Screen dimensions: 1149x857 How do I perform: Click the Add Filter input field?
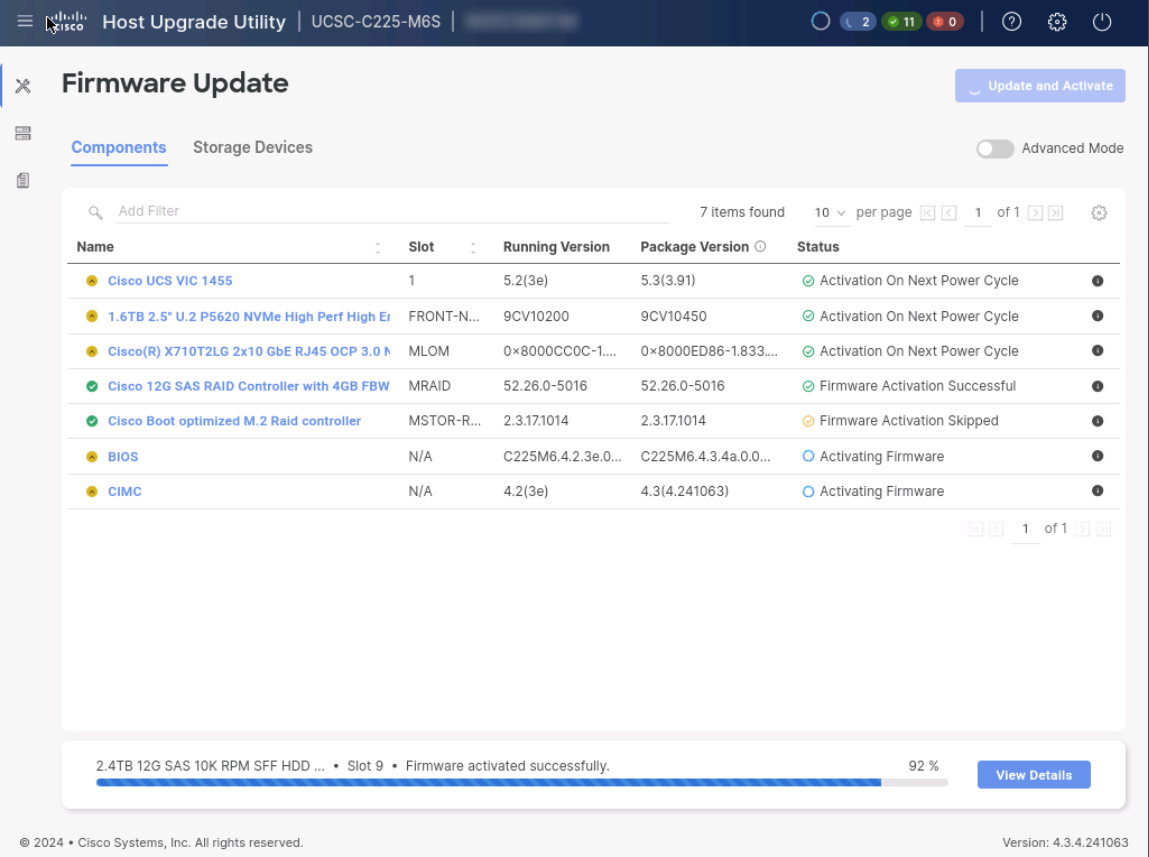coord(392,211)
